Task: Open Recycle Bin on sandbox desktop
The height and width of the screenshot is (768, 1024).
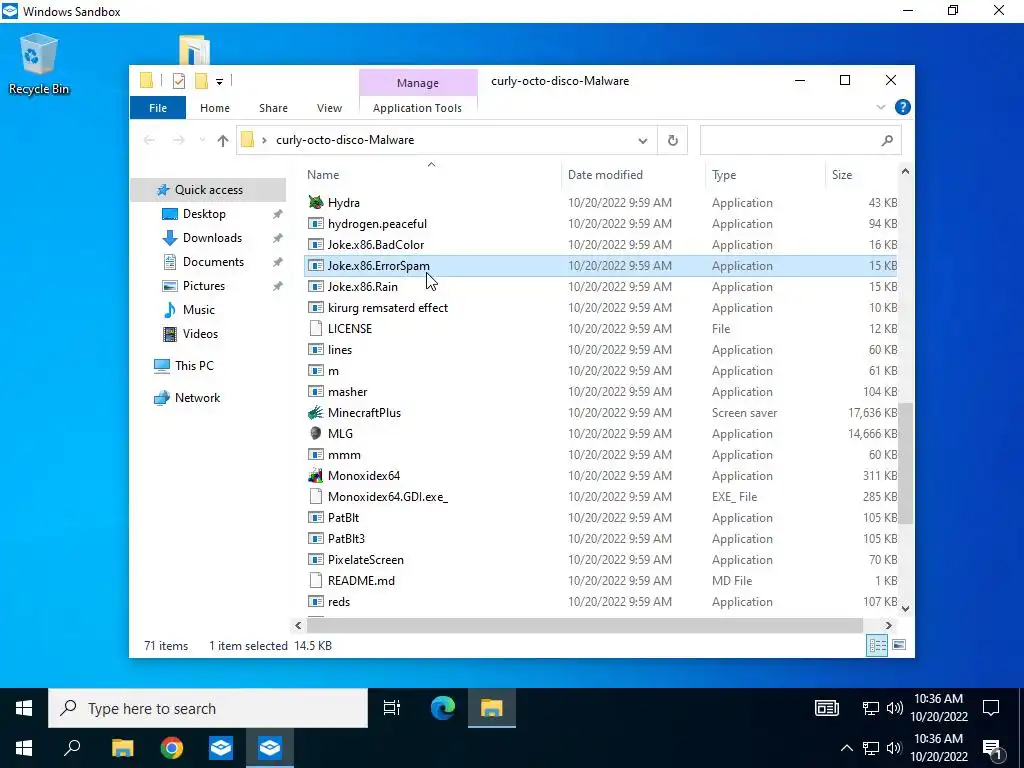Action: point(39,65)
